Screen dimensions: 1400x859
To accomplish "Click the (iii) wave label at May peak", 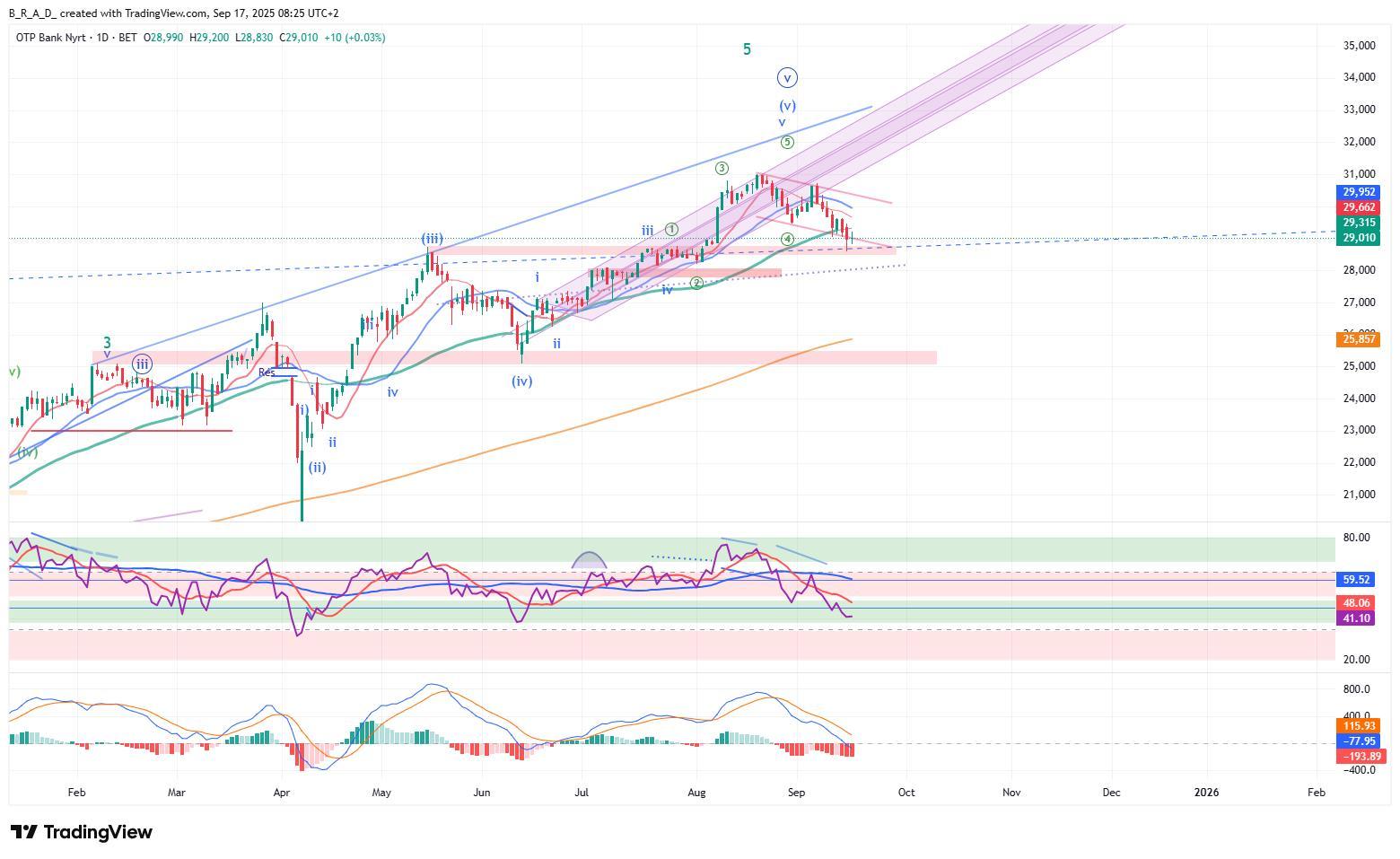I will point(432,239).
